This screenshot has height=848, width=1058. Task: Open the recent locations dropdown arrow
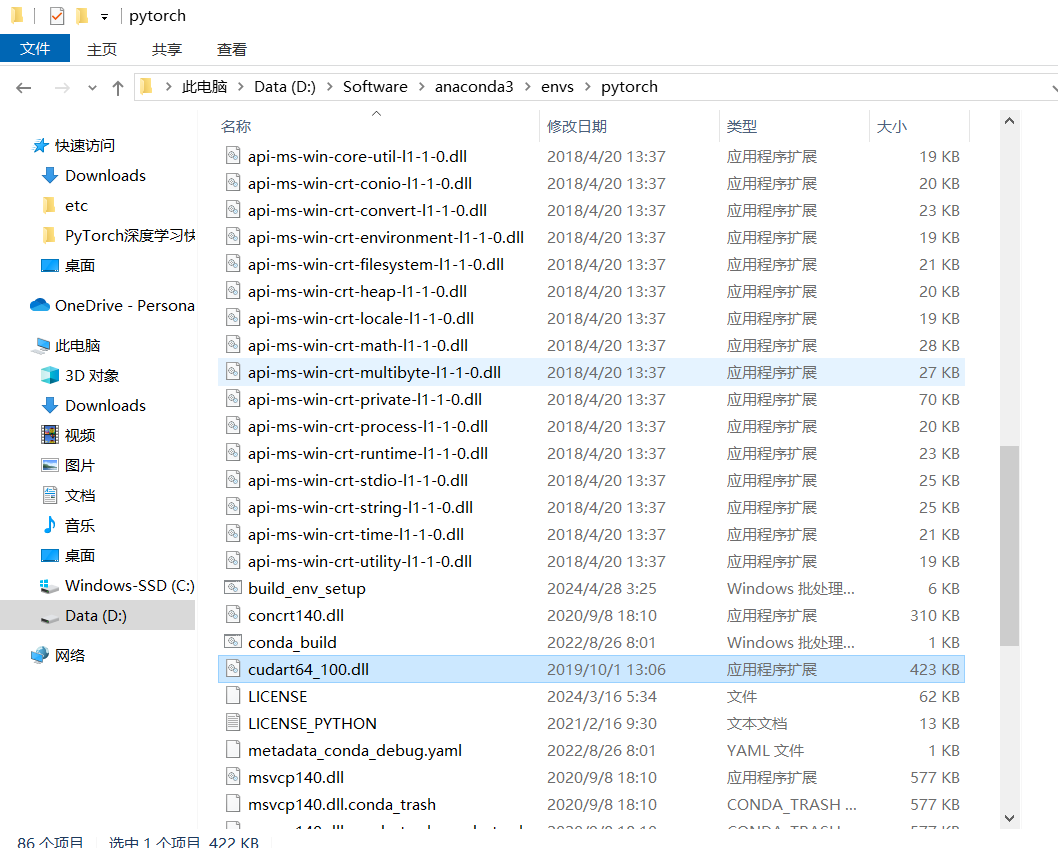coord(92,88)
